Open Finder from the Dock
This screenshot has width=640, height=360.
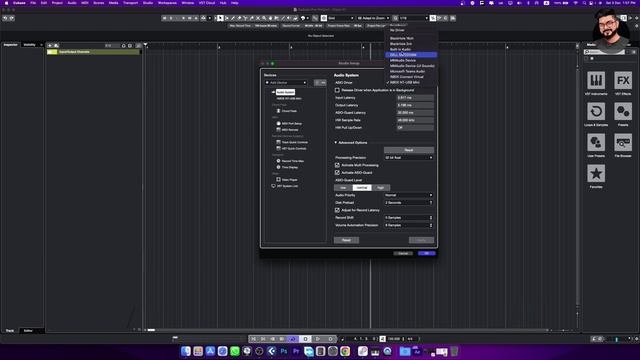(186, 351)
